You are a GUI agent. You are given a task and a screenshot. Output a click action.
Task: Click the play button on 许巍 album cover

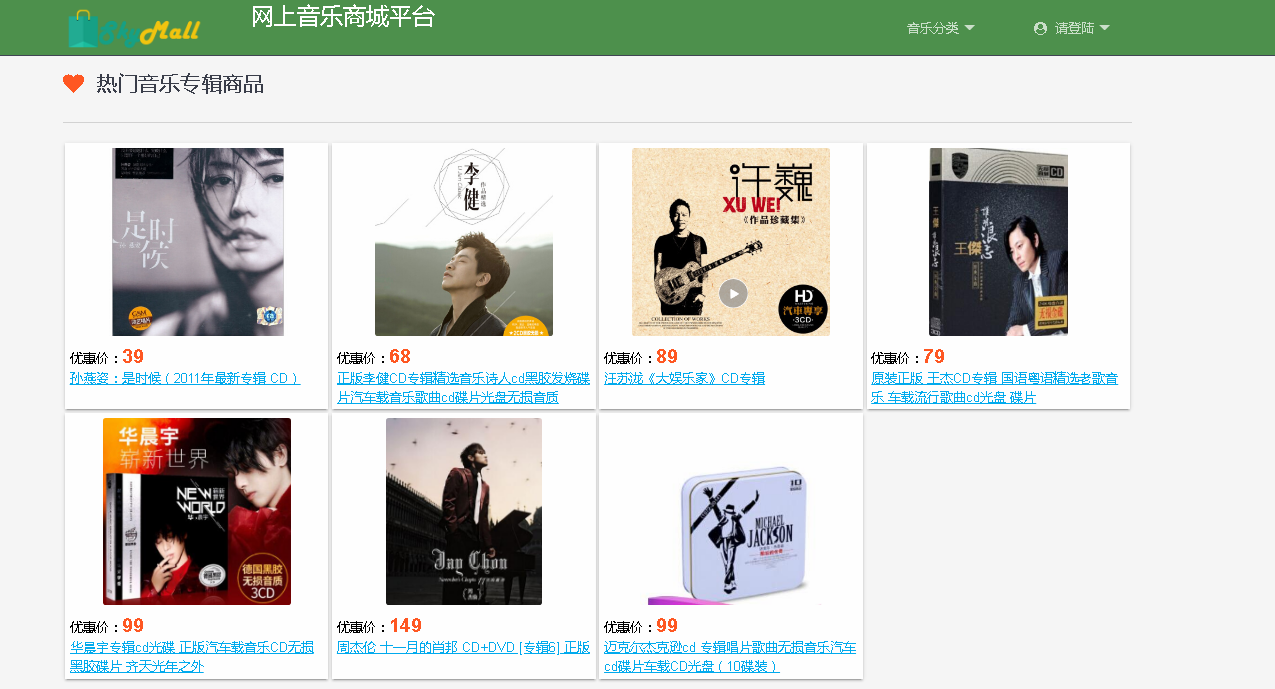coord(733,293)
